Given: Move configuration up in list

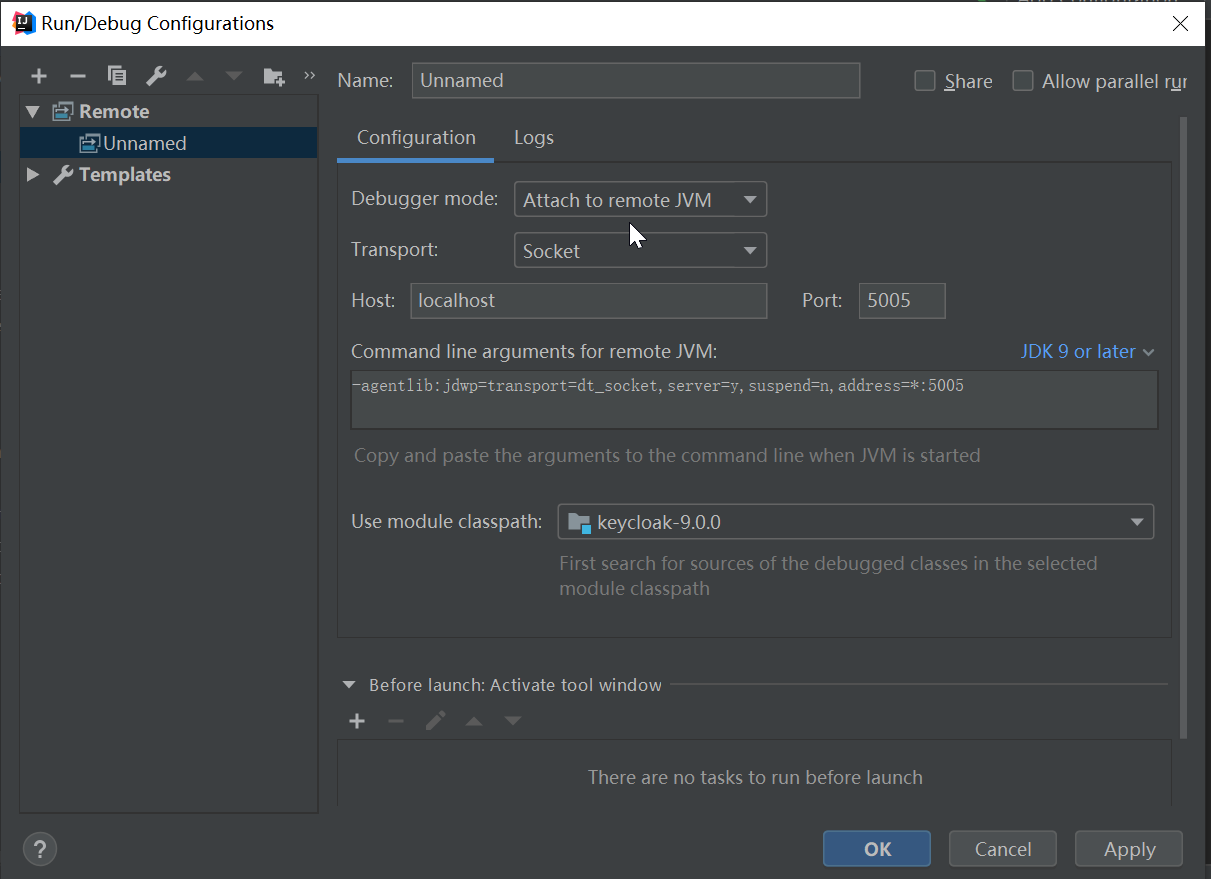Looking at the screenshot, I should point(195,76).
